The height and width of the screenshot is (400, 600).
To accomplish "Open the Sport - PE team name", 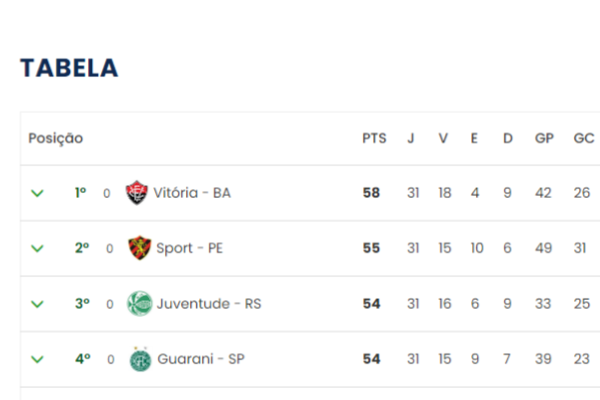I will coord(189,248).
